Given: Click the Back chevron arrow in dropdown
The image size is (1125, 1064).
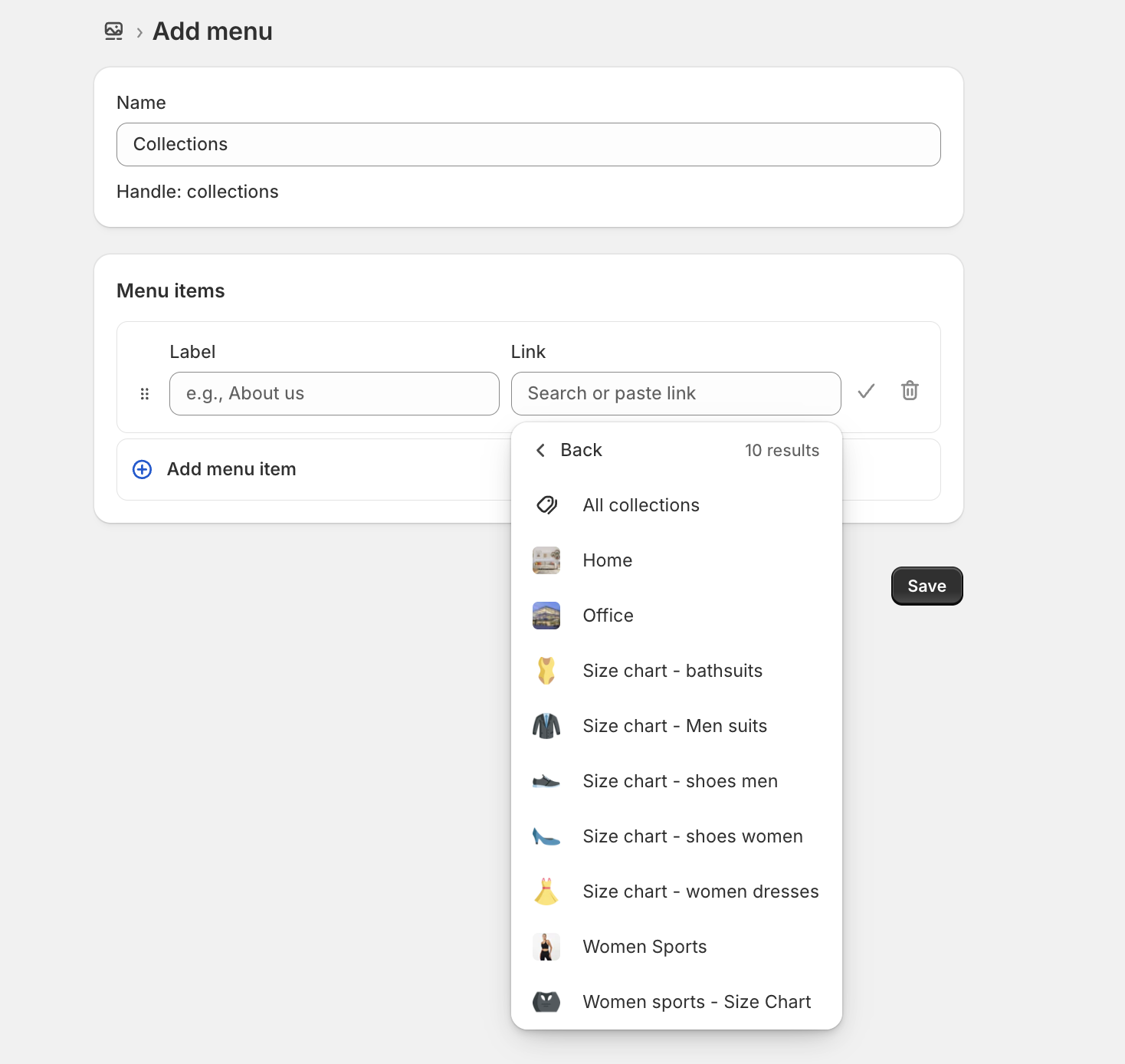Looking at the screenshot, I should click(x=541, y=450).
